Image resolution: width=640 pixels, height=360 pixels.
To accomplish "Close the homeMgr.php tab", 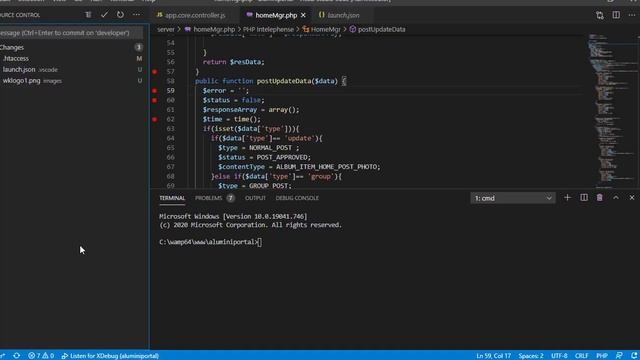I will [303, 15].
